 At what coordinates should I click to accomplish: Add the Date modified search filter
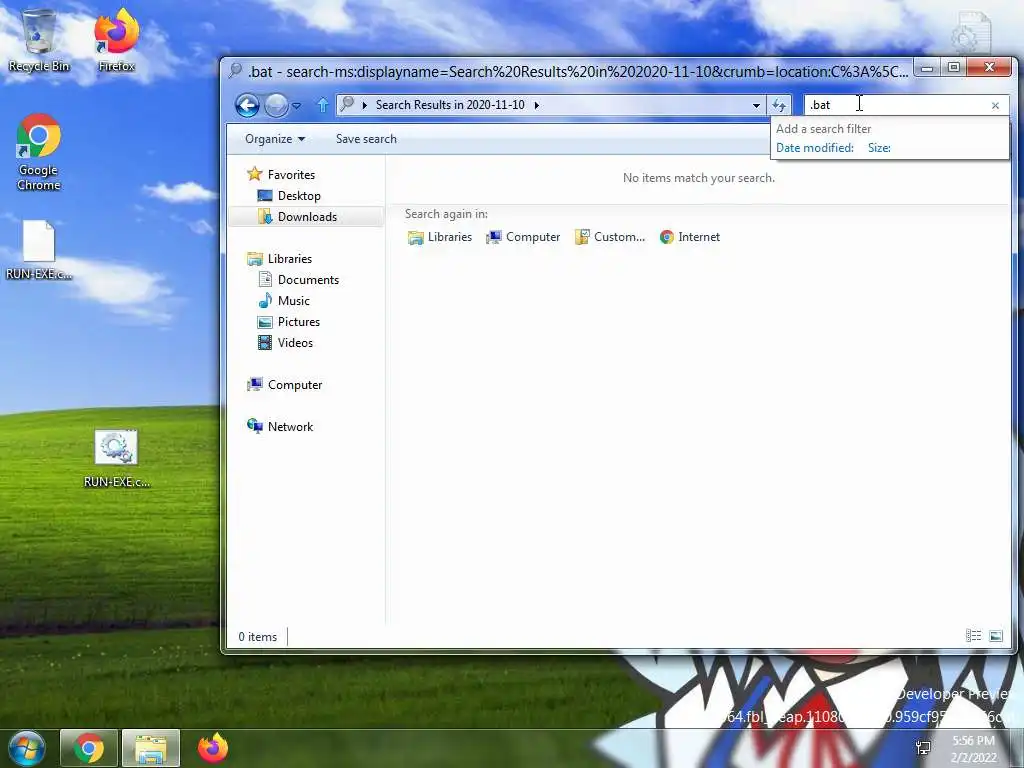(814, 148)
